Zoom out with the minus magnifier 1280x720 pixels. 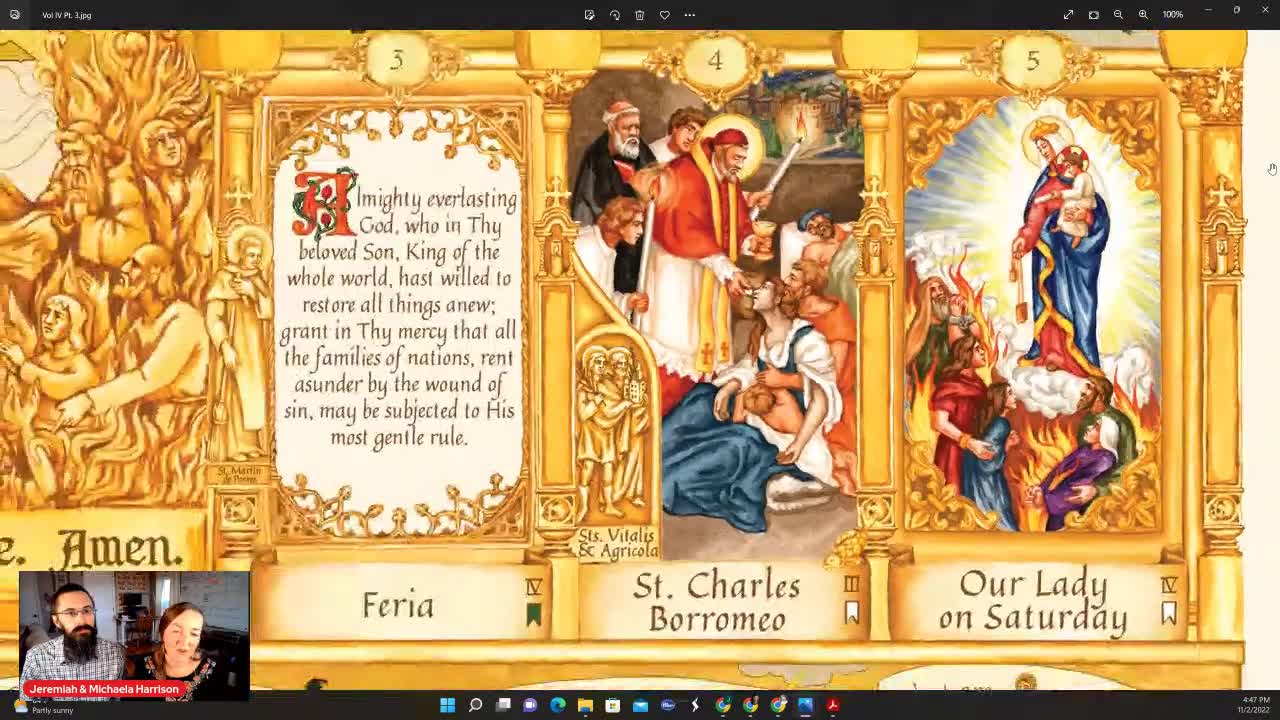(x=1118, y=15)
